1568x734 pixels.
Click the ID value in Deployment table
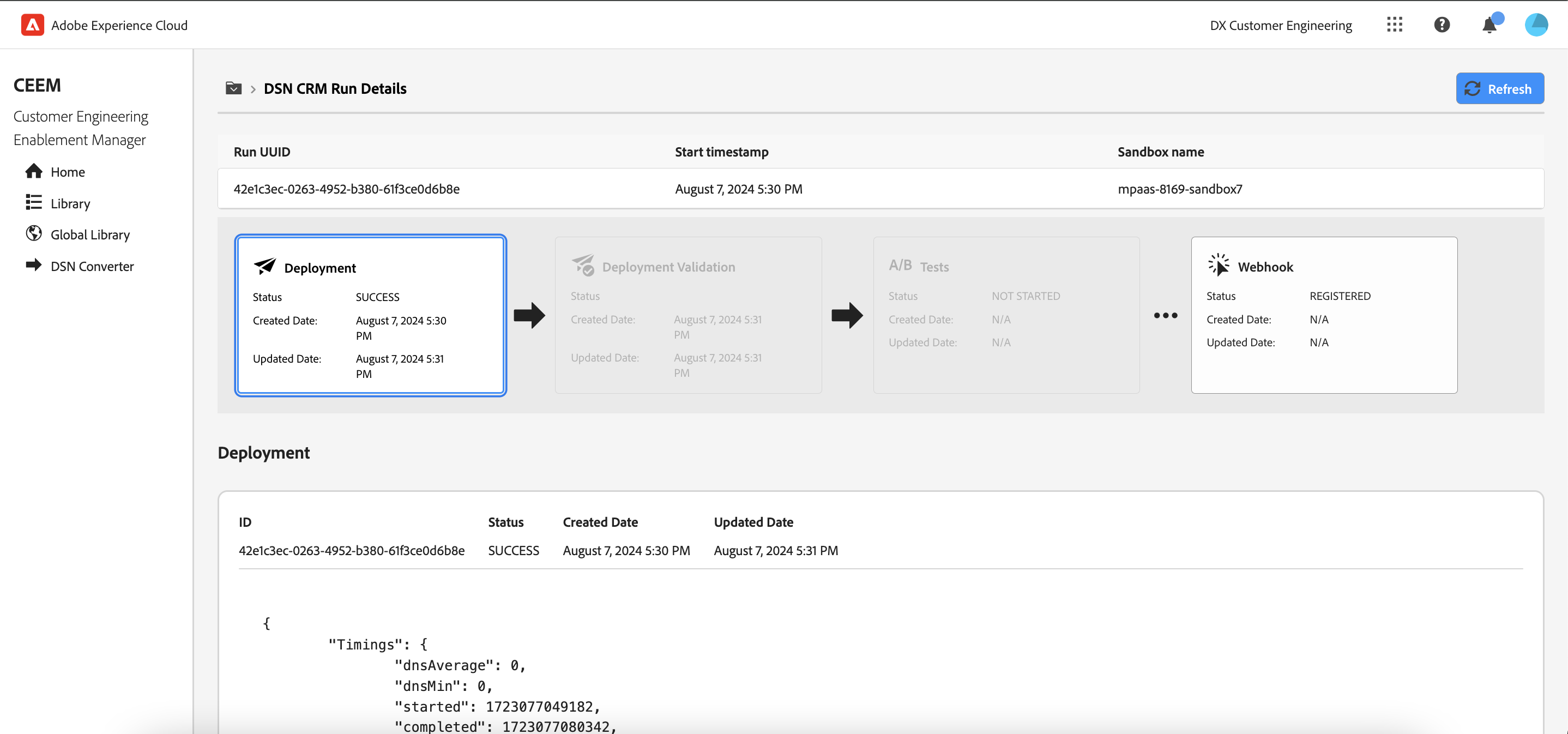tap(351, 550)
